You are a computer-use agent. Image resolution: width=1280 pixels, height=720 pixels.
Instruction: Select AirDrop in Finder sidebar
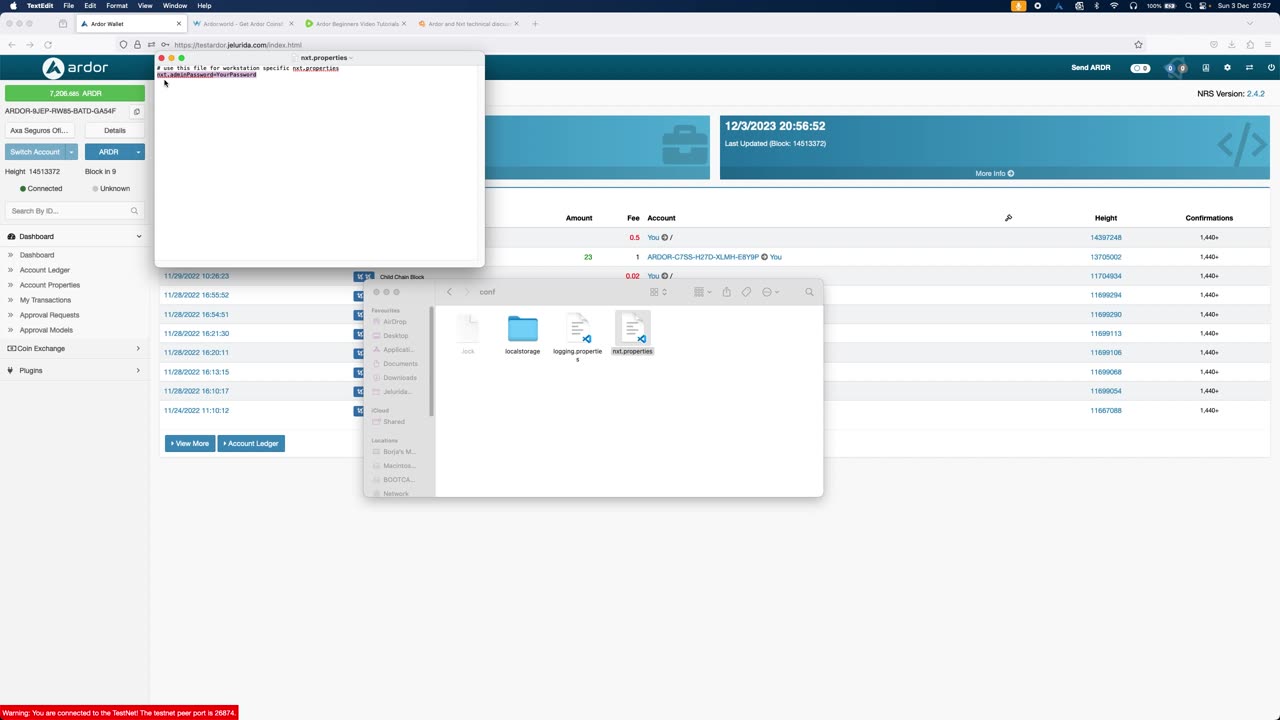395,322
